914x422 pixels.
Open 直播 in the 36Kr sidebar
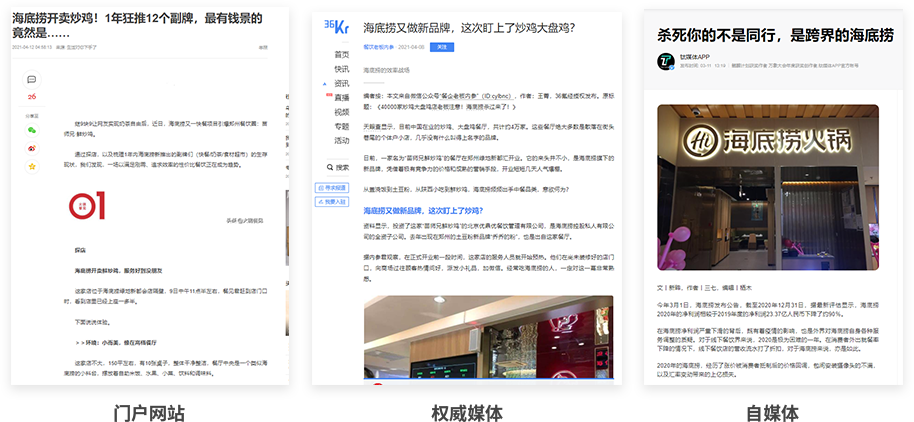pyautogui.click(x=342, y=97)
